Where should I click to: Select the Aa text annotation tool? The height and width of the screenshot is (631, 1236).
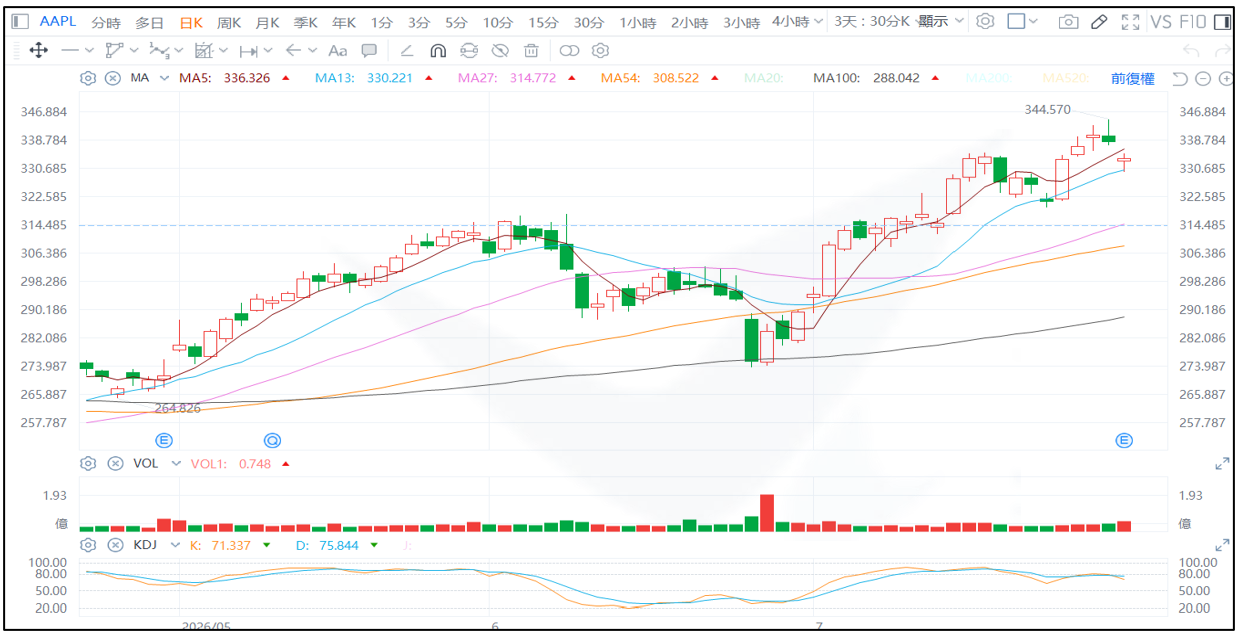click(338, 50)
